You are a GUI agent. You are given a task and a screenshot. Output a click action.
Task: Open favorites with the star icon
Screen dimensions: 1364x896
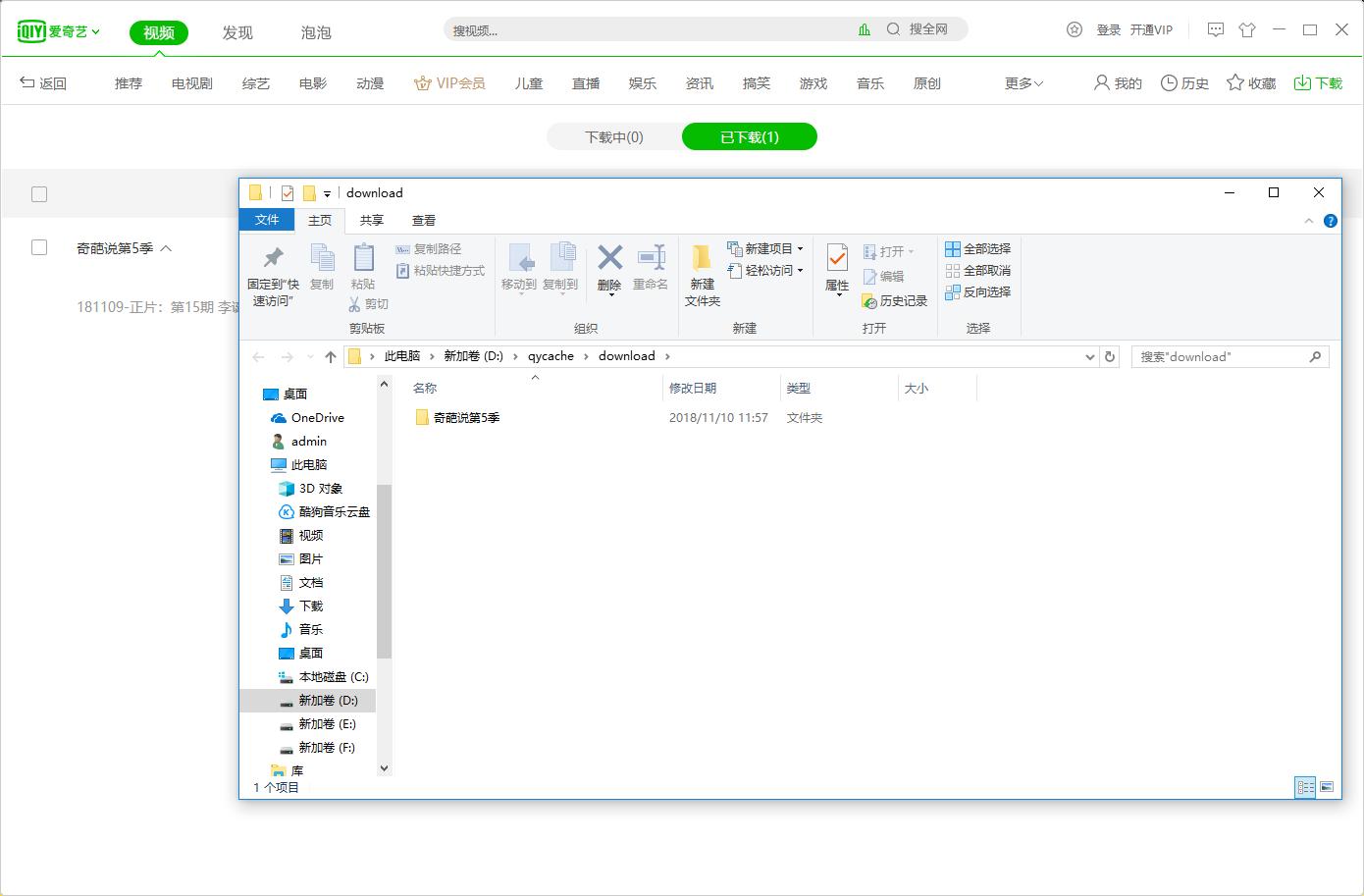tap(1248, 82)
